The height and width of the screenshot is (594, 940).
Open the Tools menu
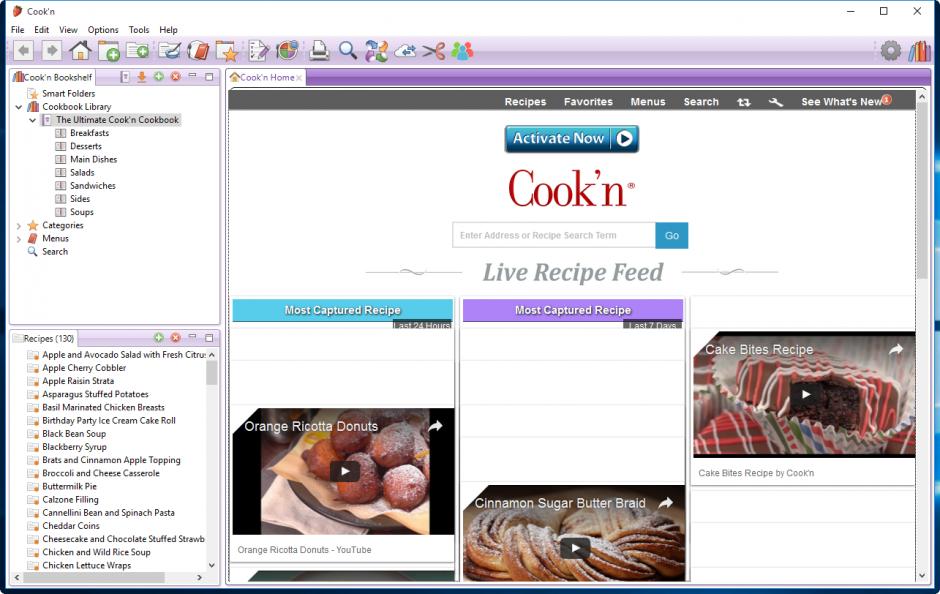(138, 29)
